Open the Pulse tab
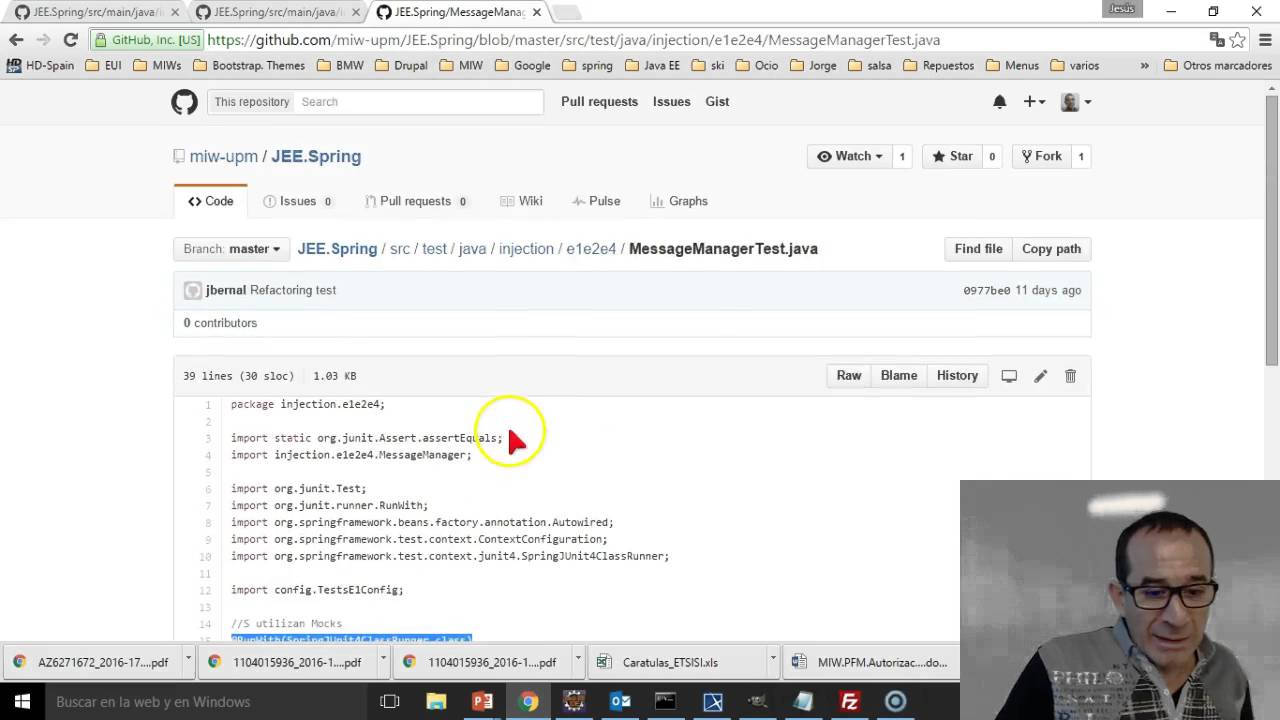The height and width of the screenshot is (720, 1280). click(x=596, y=201)
